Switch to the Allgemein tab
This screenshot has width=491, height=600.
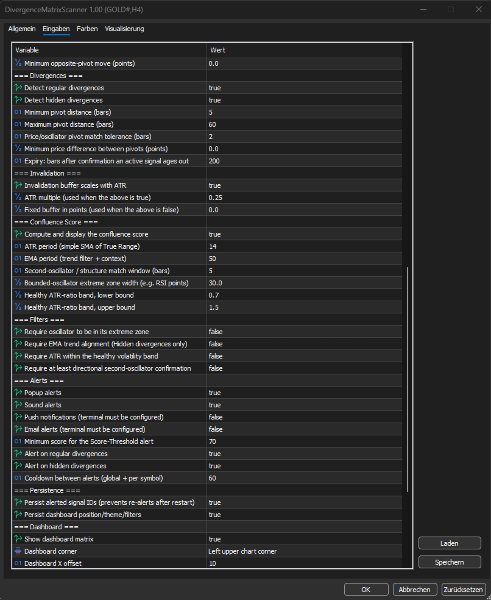pyautogui.click(x=22, y=29)
